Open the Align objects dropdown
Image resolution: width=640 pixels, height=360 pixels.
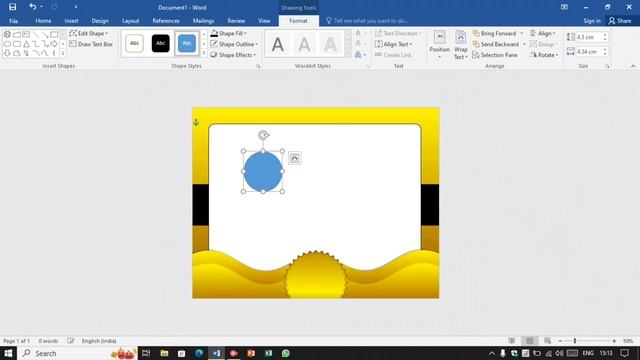[542, 33]
